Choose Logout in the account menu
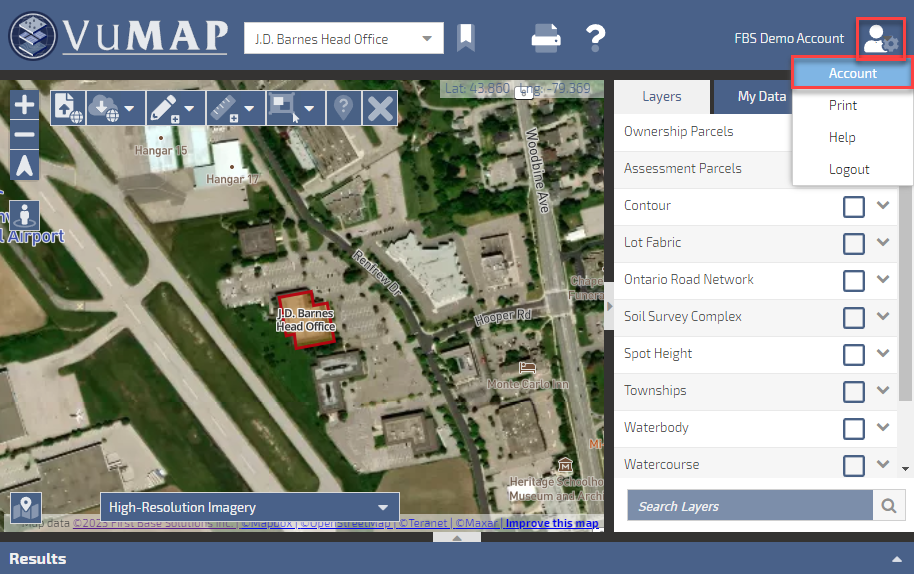 [x=849, y=169]
